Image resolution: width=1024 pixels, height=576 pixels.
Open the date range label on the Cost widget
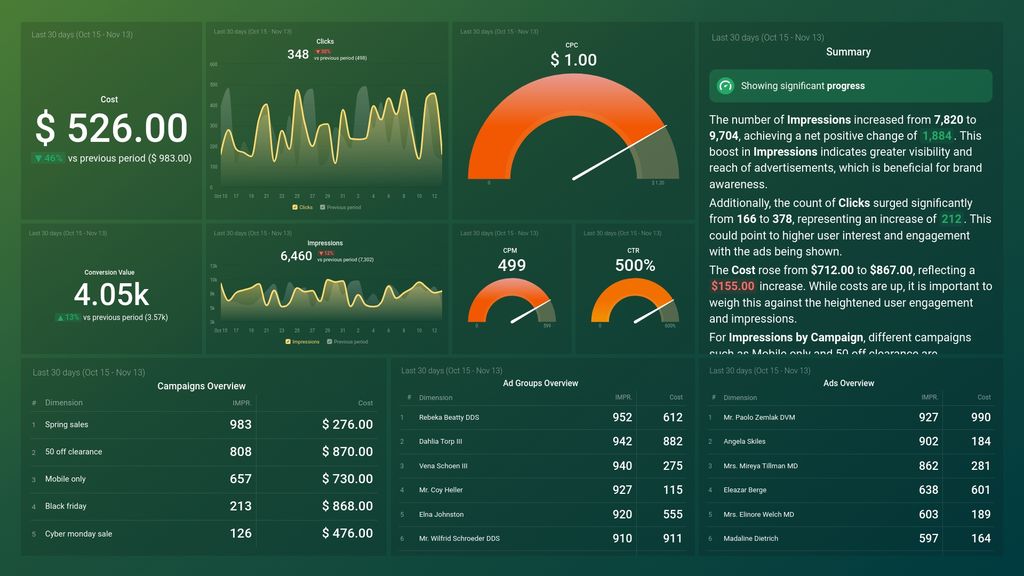coord(82,35)
